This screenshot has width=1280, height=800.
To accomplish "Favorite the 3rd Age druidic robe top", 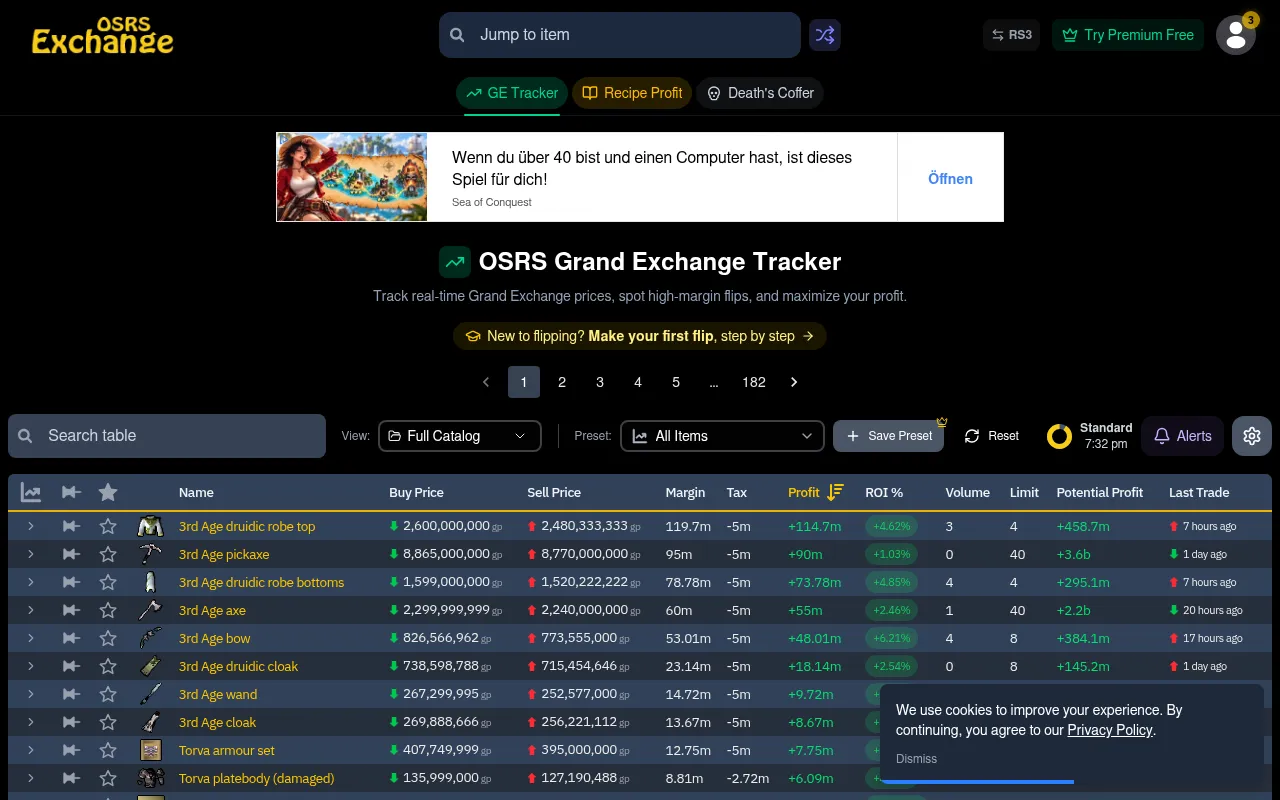I will point(108,526).
